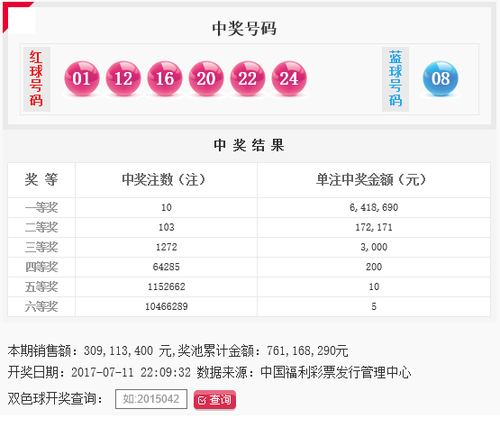Screen dimensions: 500x427
Task: Select the 一等奖 row label
Action: point(41,208)
